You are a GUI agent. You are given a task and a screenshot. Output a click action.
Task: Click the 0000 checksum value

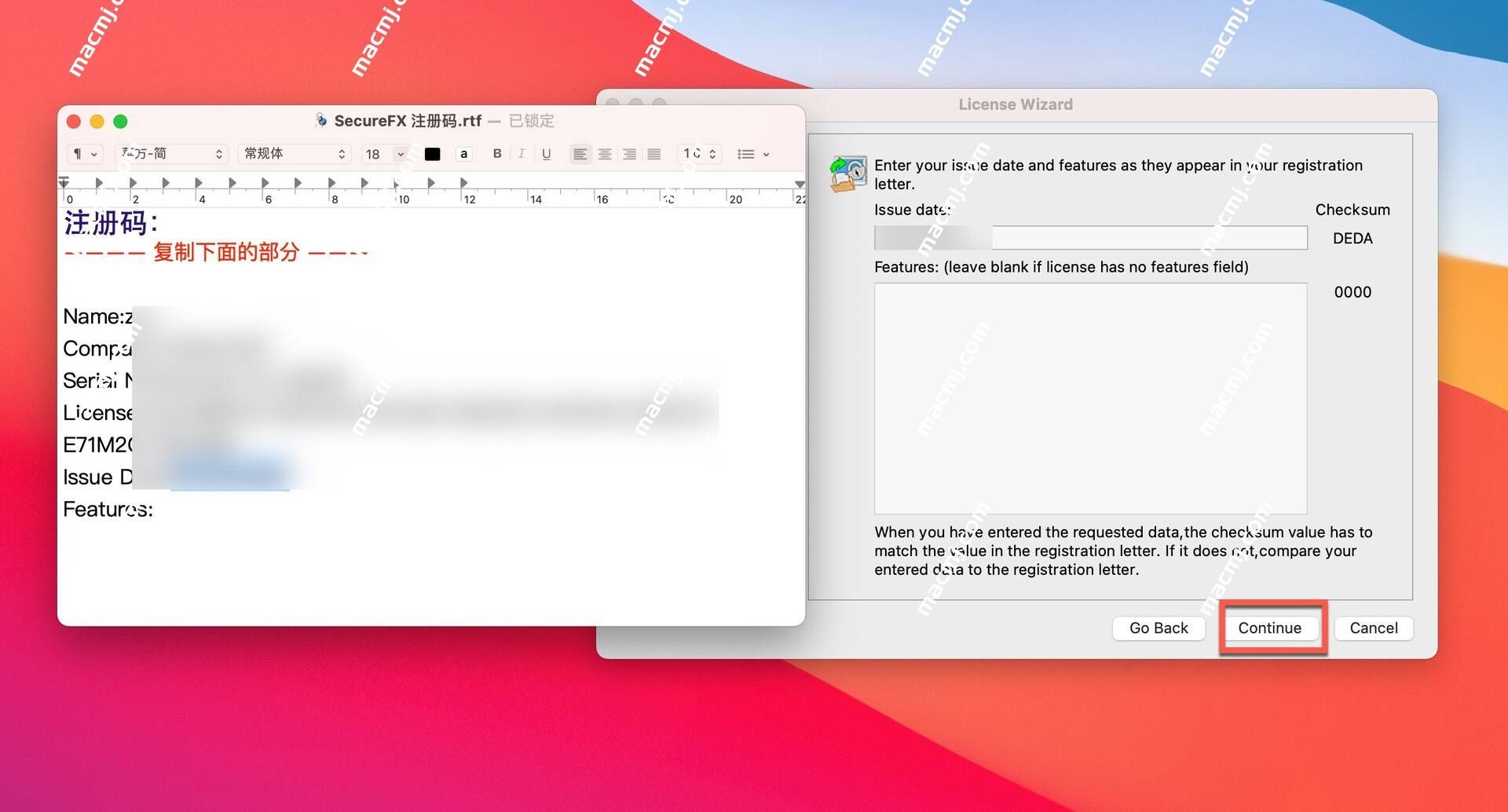pos(1352,292)
